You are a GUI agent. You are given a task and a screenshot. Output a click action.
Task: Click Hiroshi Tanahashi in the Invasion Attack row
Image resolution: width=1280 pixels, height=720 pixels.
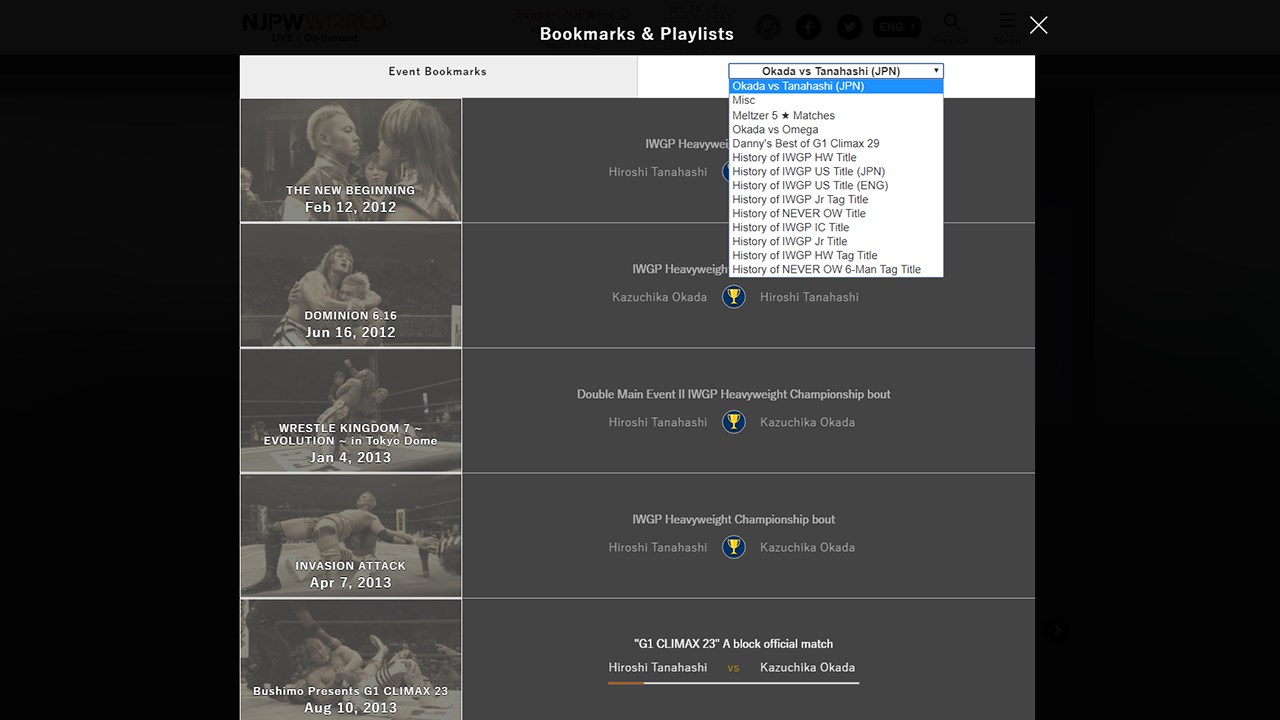point(658,547)
